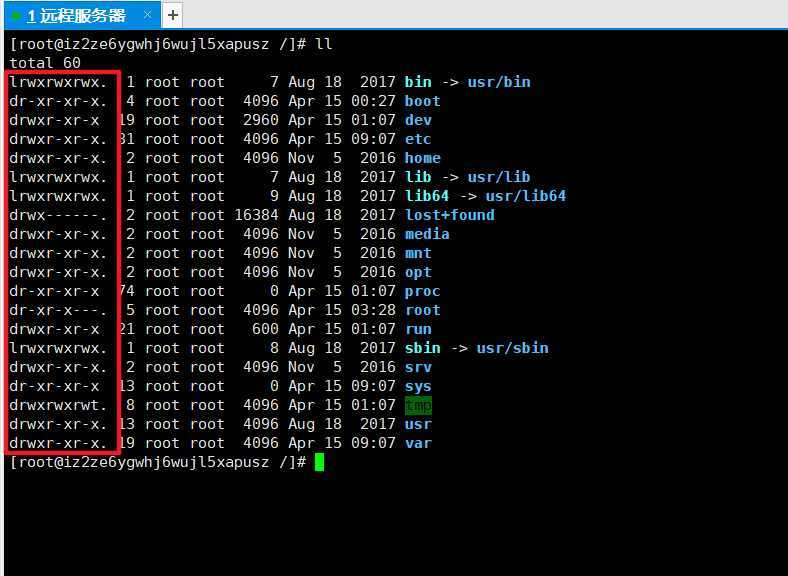Click the bin directory name
The height and width of the screenshot is (576, 788).
[418, 82]
